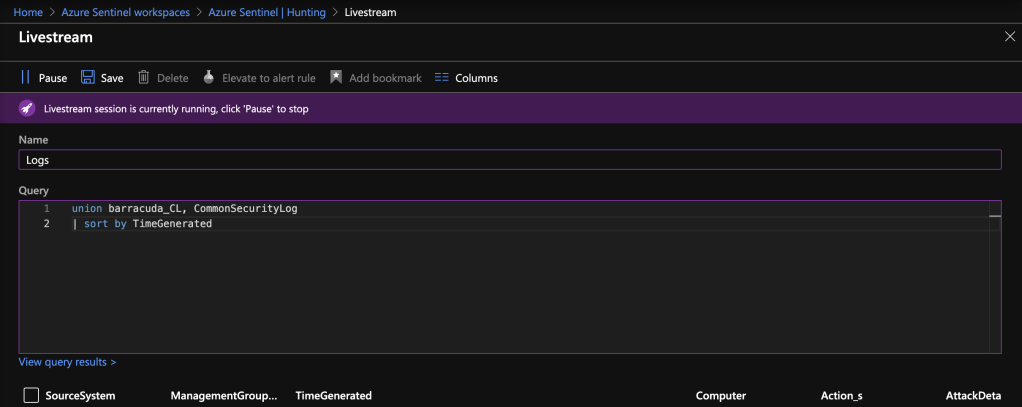Click the View query results link
1022x407 pixels.
(x=67, y=361)
